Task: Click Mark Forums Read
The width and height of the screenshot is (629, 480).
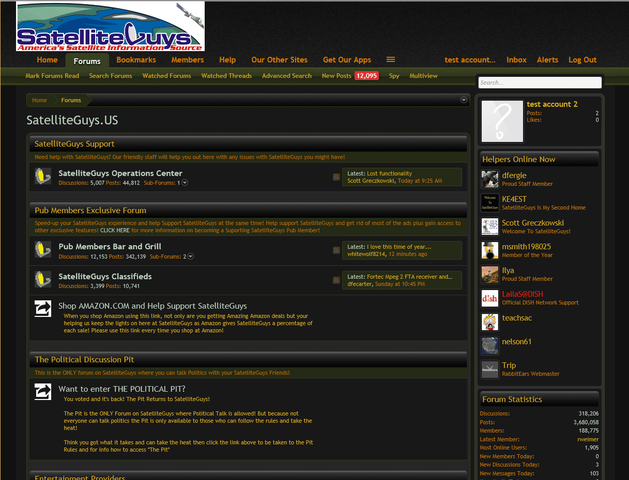Action: click(x=52, y=76)
